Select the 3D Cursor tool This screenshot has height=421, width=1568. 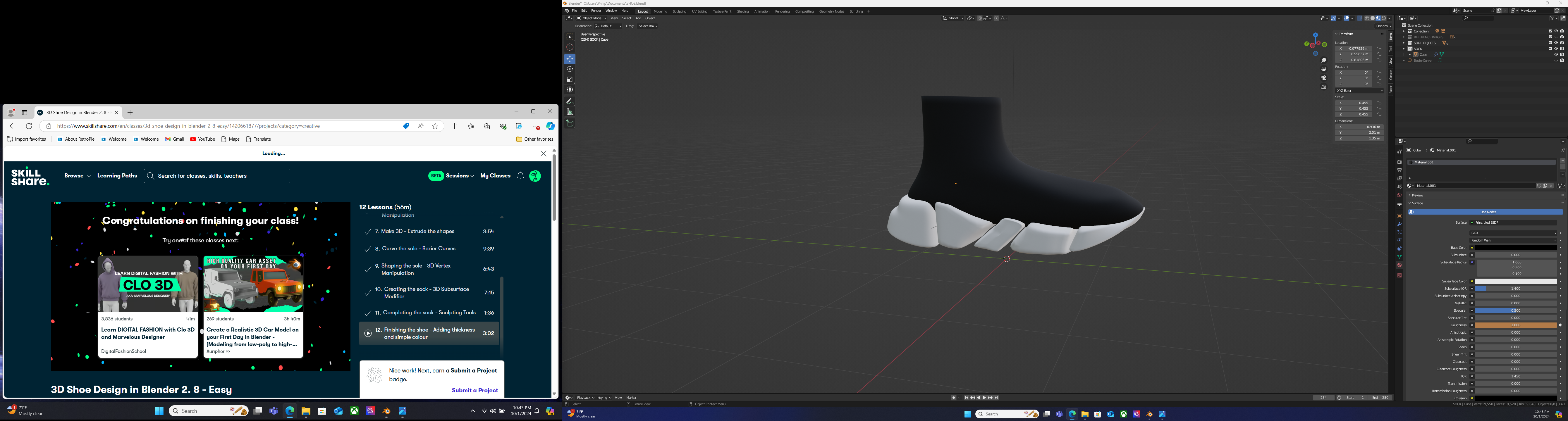(x=570, y=47)
